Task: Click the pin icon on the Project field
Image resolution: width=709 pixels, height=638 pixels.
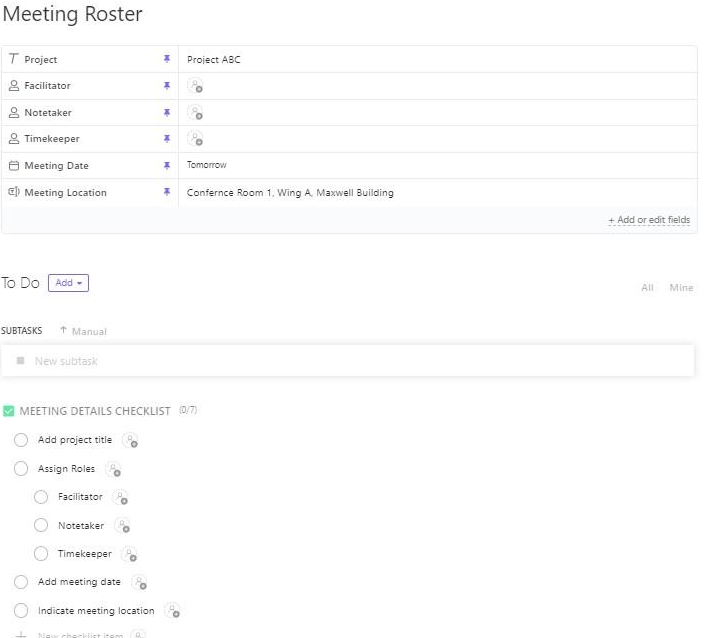Action: 167,59
